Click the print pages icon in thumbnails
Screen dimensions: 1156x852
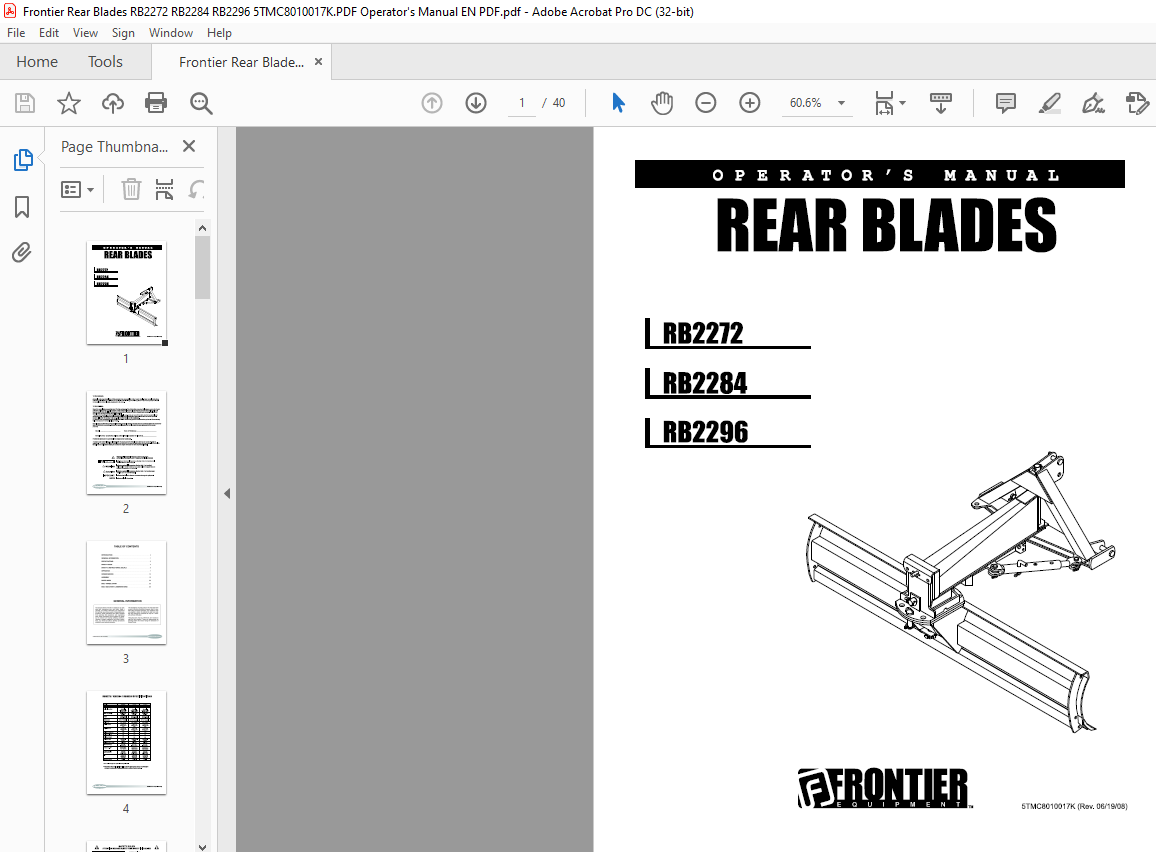click(x=164, y=189)
